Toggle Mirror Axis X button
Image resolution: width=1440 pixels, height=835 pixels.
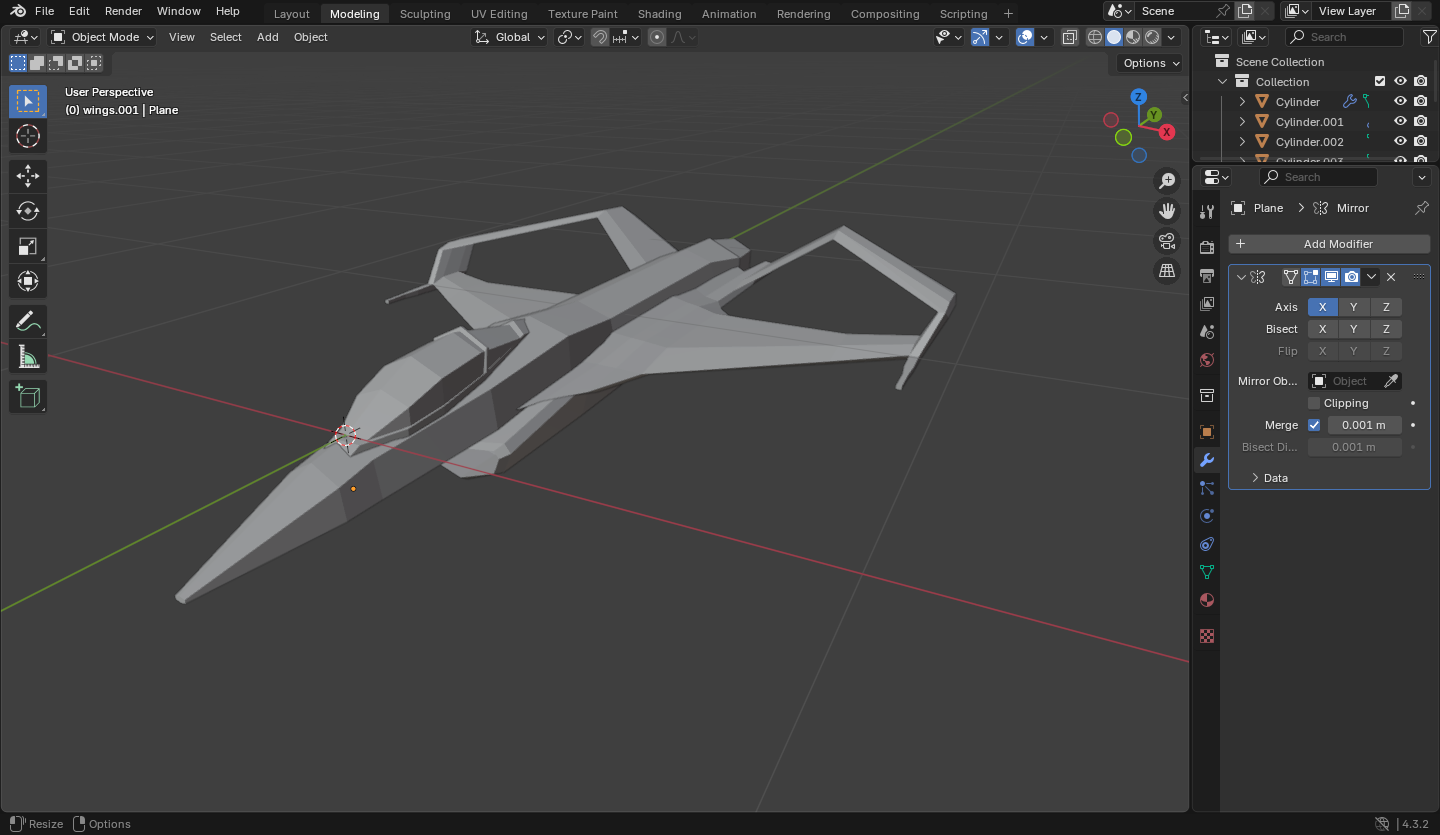click(1322, 307)
